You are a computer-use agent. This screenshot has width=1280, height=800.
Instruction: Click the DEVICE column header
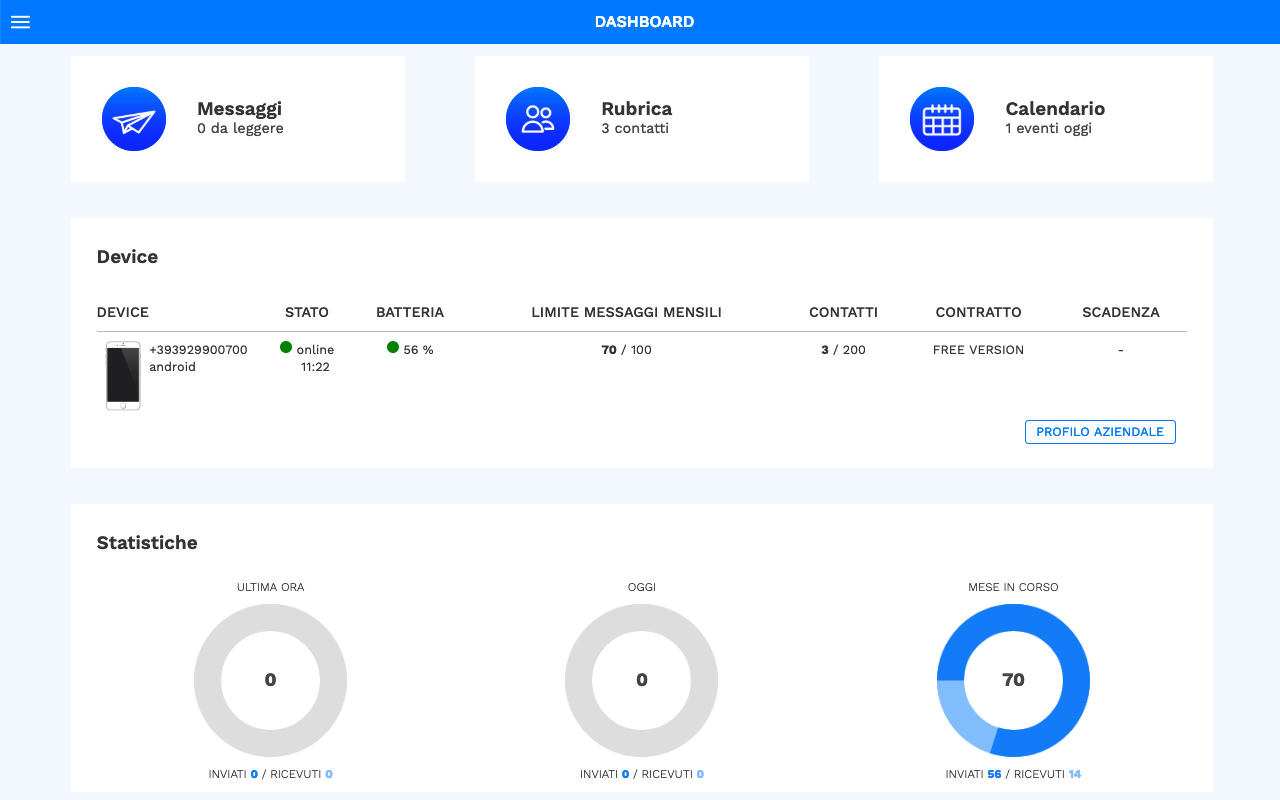(122, 312)
